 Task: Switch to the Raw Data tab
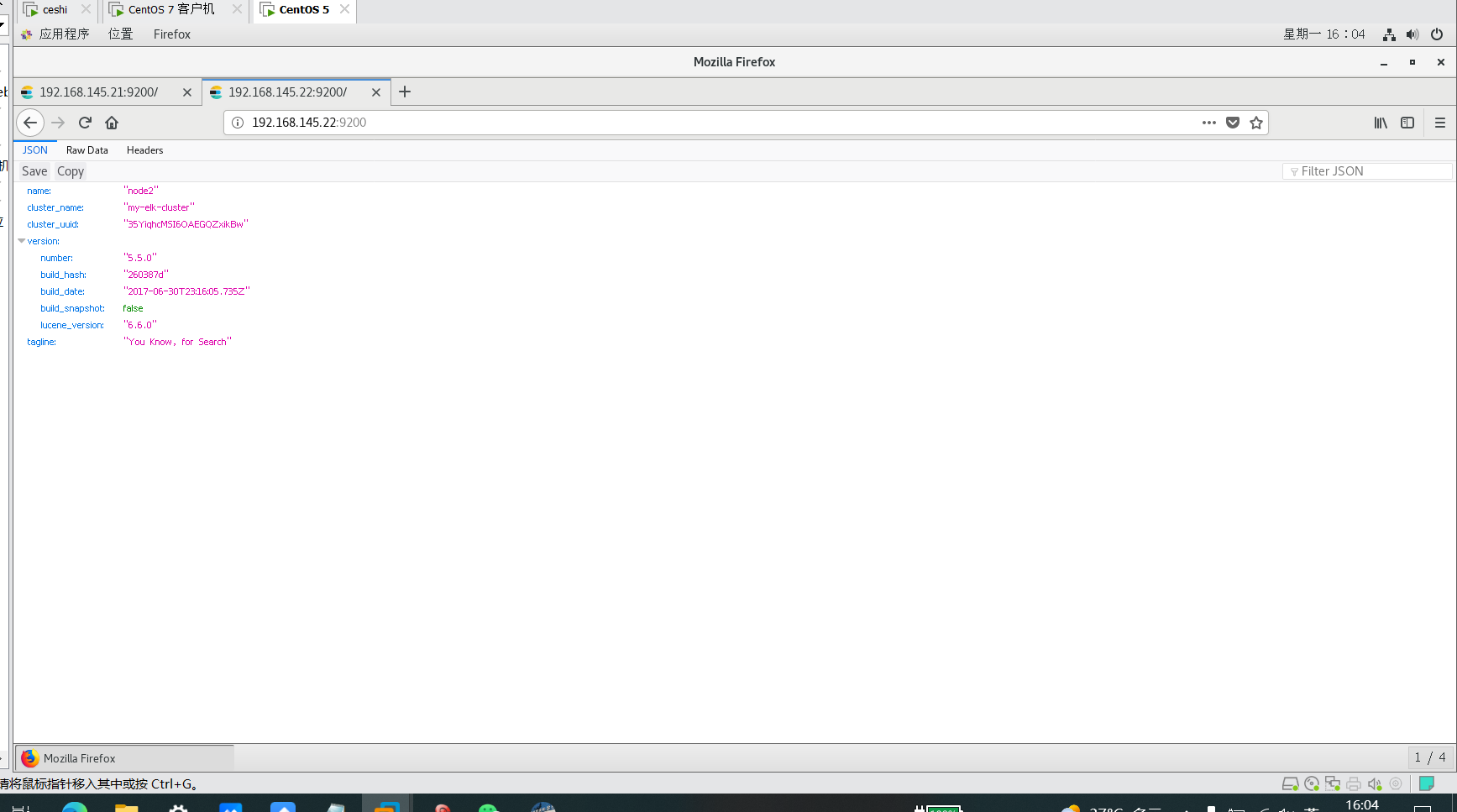[87, 150]
